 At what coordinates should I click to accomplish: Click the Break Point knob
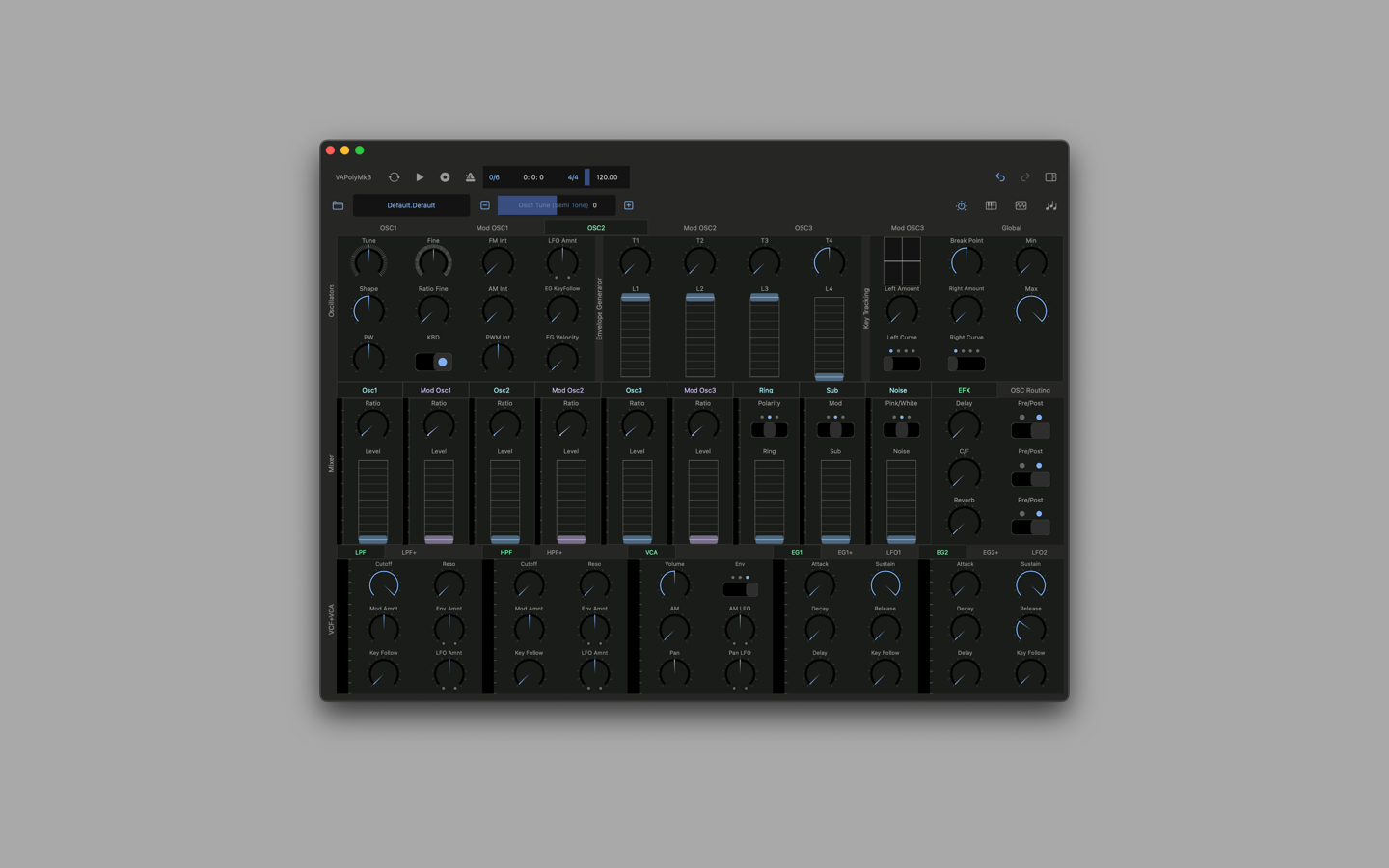(967, 261)
